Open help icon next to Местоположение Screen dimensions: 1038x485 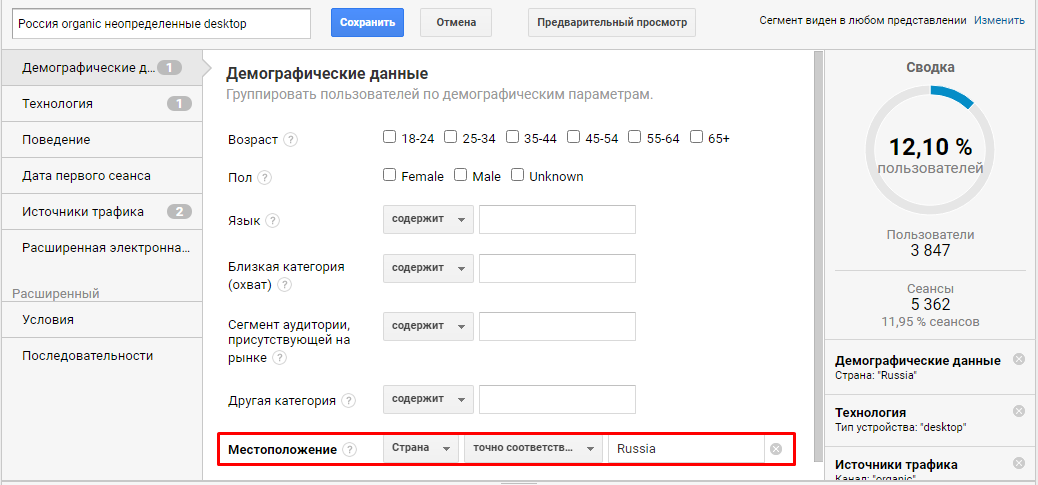click(350, 449)
